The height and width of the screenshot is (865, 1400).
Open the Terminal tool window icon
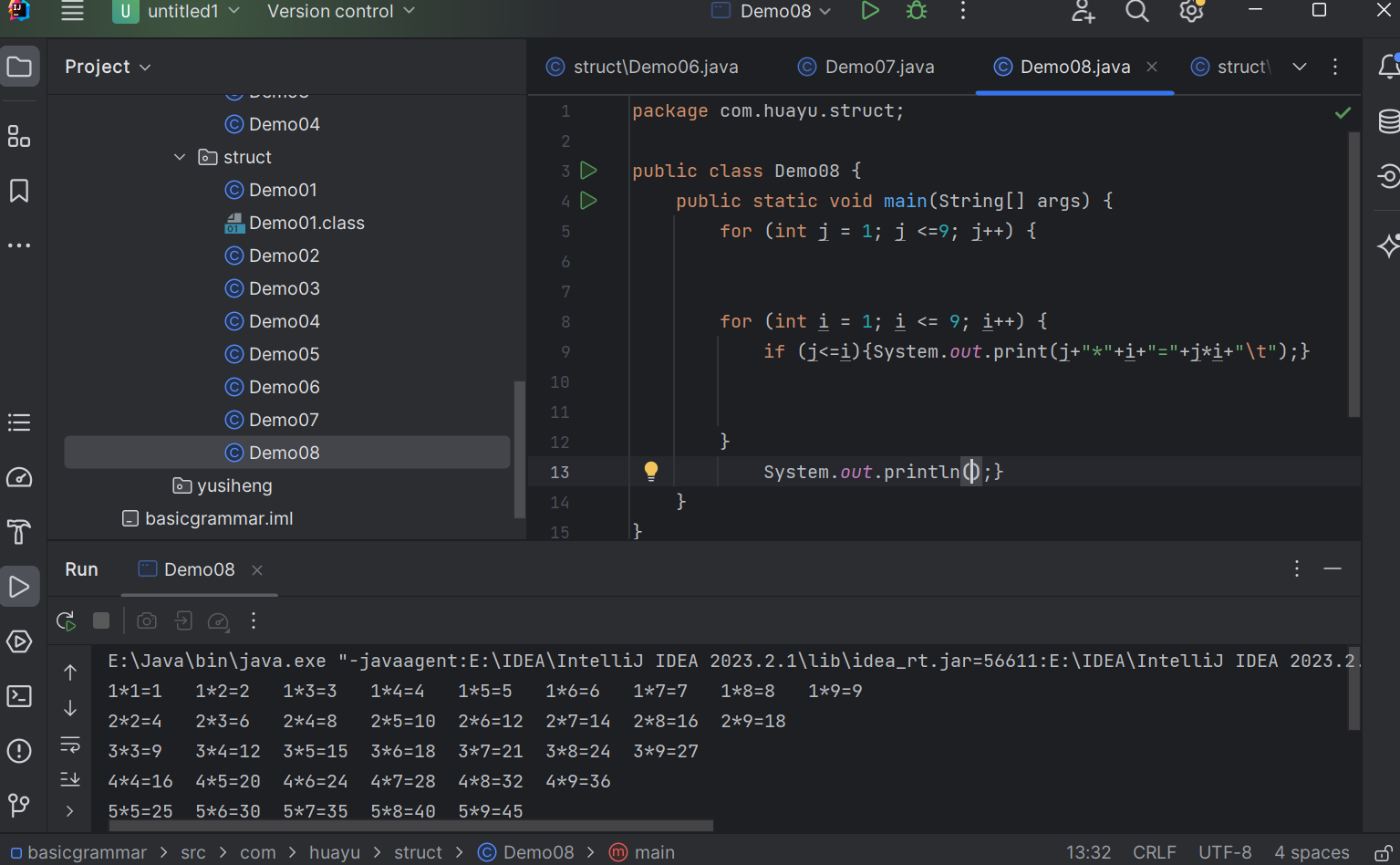[19, 696]
